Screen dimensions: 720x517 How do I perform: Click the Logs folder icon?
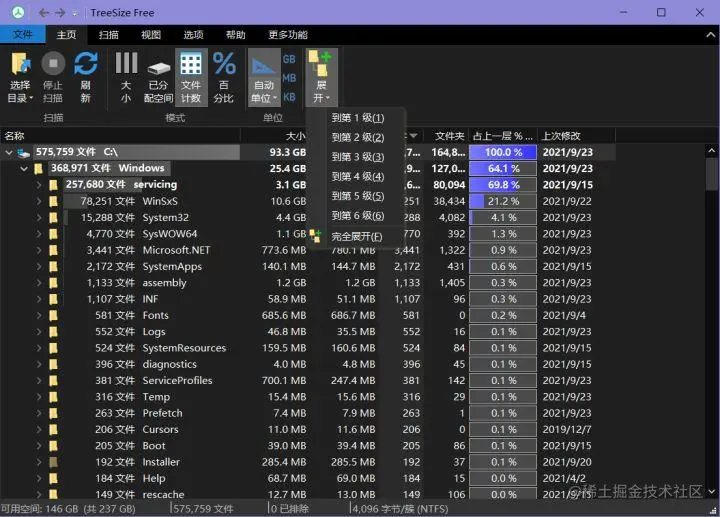(x=53, y=332)
